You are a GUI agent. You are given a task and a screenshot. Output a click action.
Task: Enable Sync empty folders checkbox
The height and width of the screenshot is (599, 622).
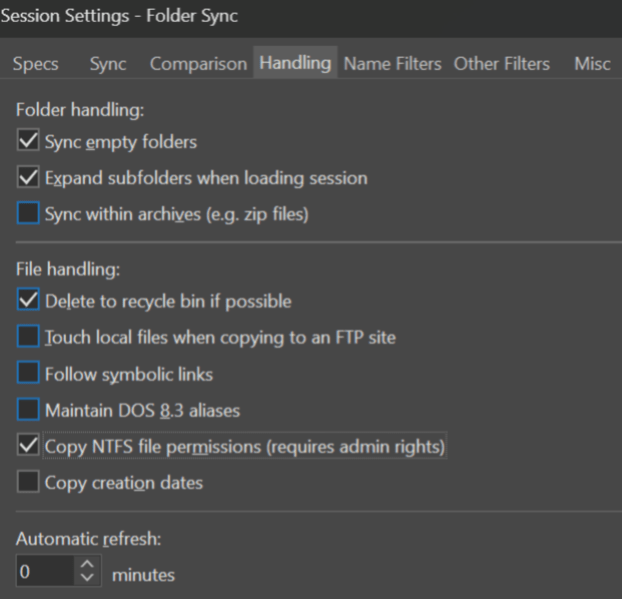point(29,141)
